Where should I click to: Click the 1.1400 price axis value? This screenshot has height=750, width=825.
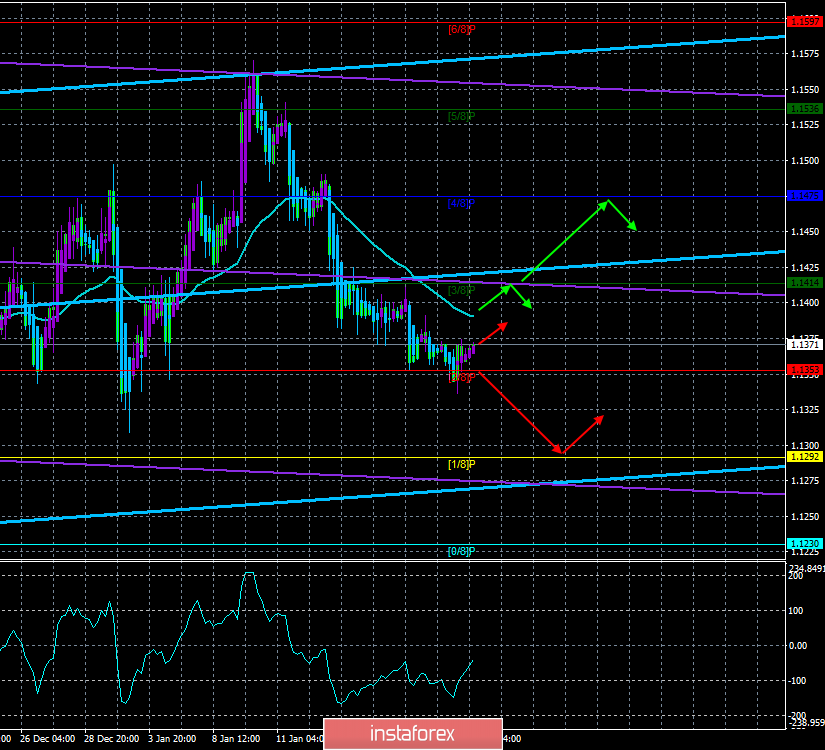tap(805, 303)
